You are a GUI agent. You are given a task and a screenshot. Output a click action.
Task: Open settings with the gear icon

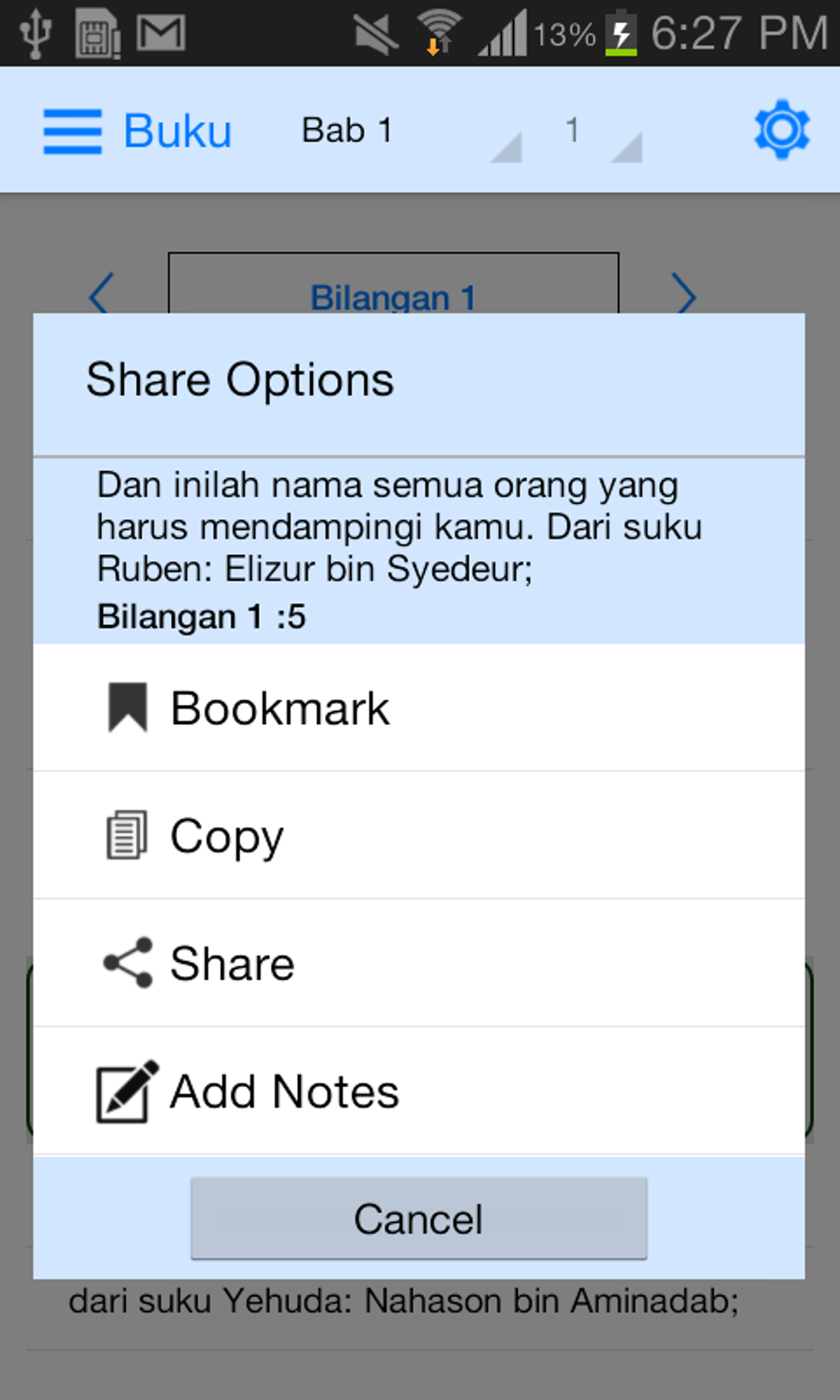(782, 130)
